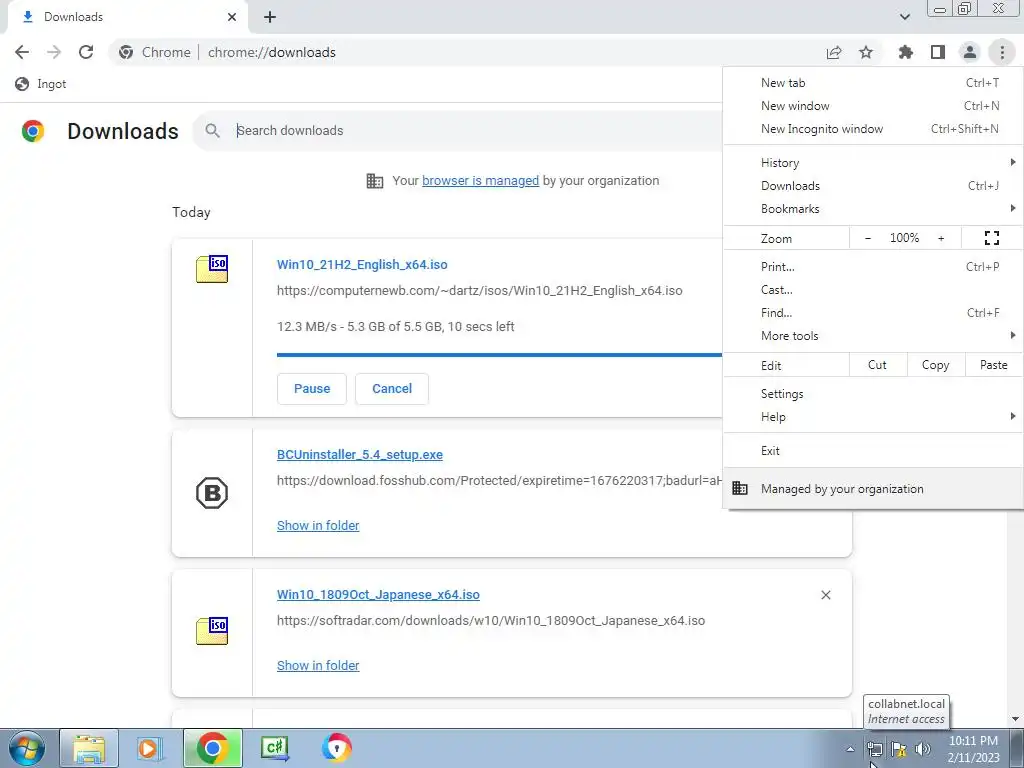Click the Win10_21H2 download progress bar
This screenshot has width=1024, height=768.
(500, 355)
